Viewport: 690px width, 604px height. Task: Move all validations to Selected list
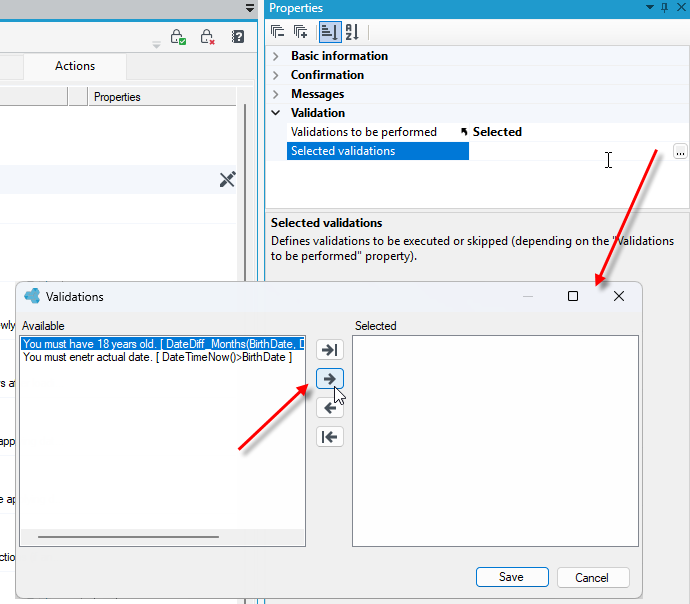(330, 350)
